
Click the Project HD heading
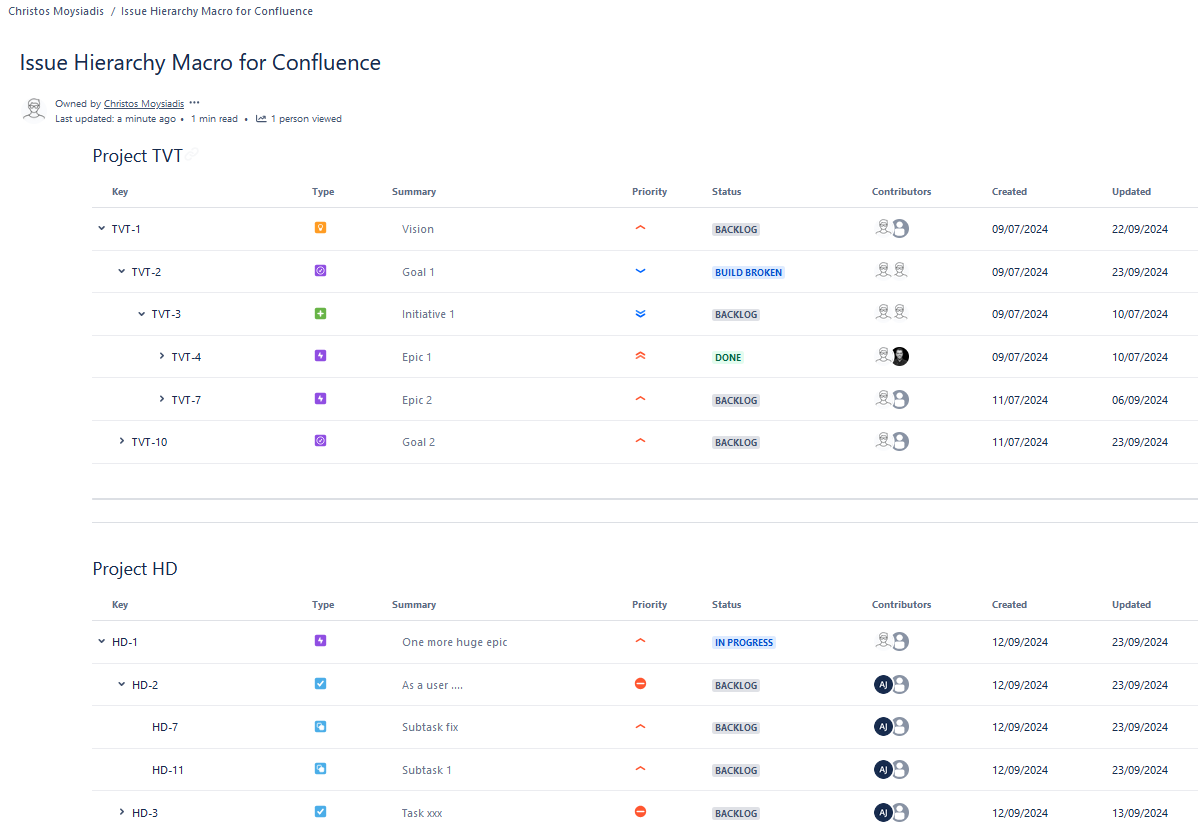coord(135,569)
